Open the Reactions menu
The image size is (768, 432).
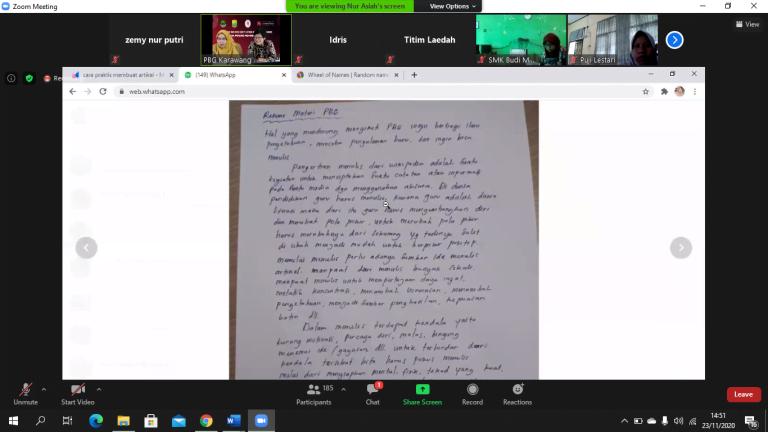tap(517, 393)
